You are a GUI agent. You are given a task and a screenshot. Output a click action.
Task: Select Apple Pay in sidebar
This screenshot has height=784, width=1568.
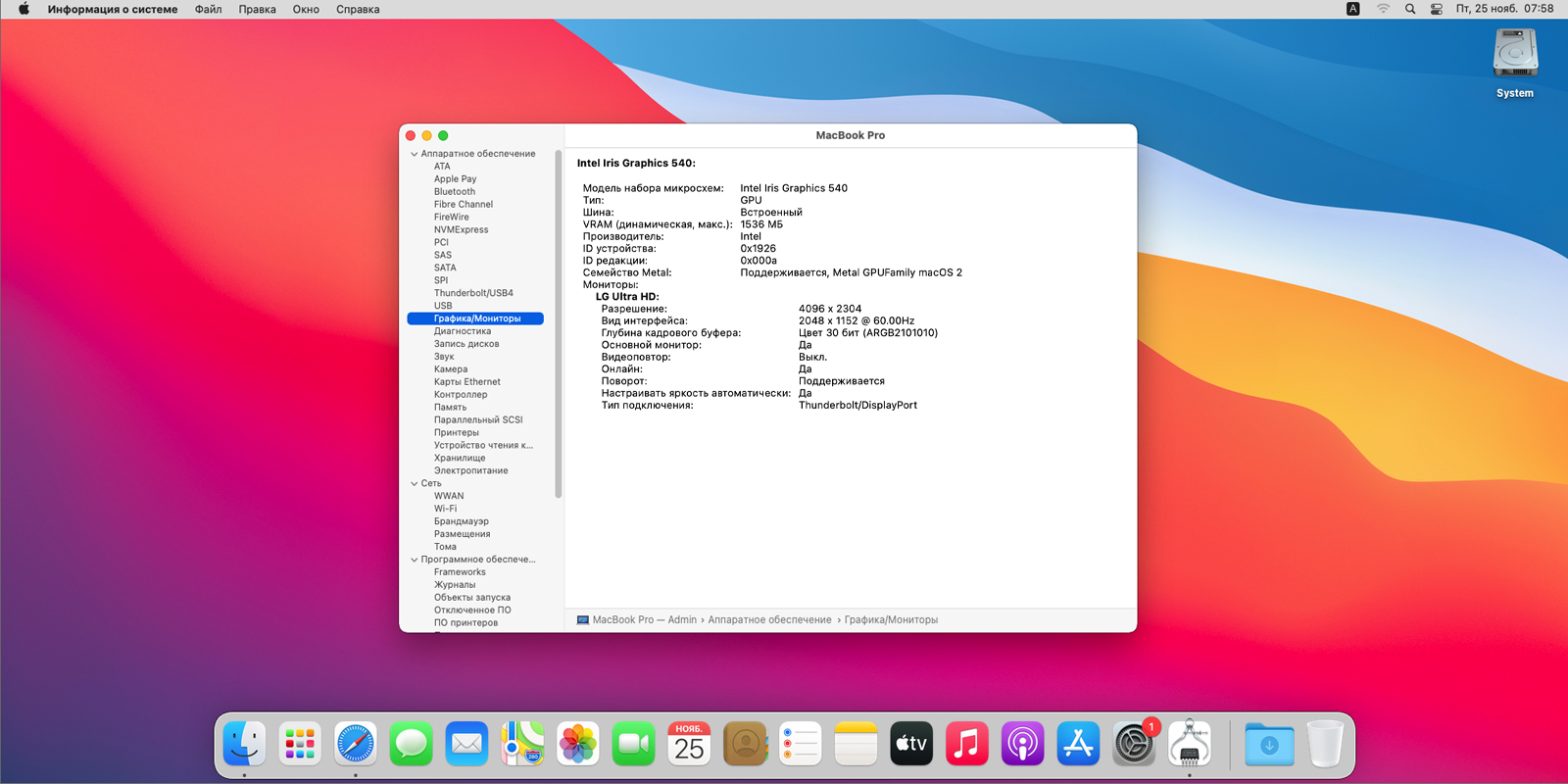point(455,179)
